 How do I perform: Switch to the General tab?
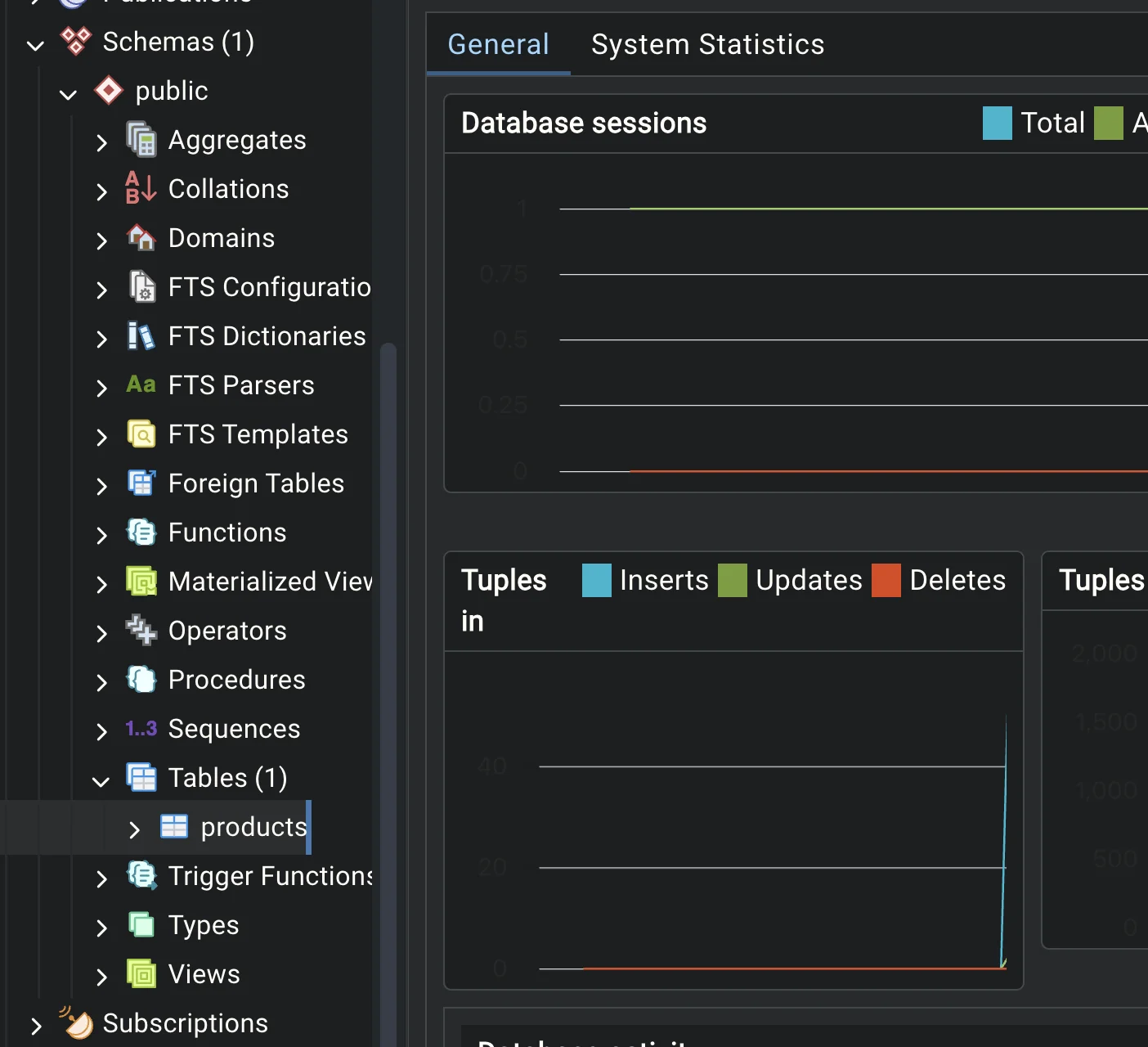tap(499, 44)
